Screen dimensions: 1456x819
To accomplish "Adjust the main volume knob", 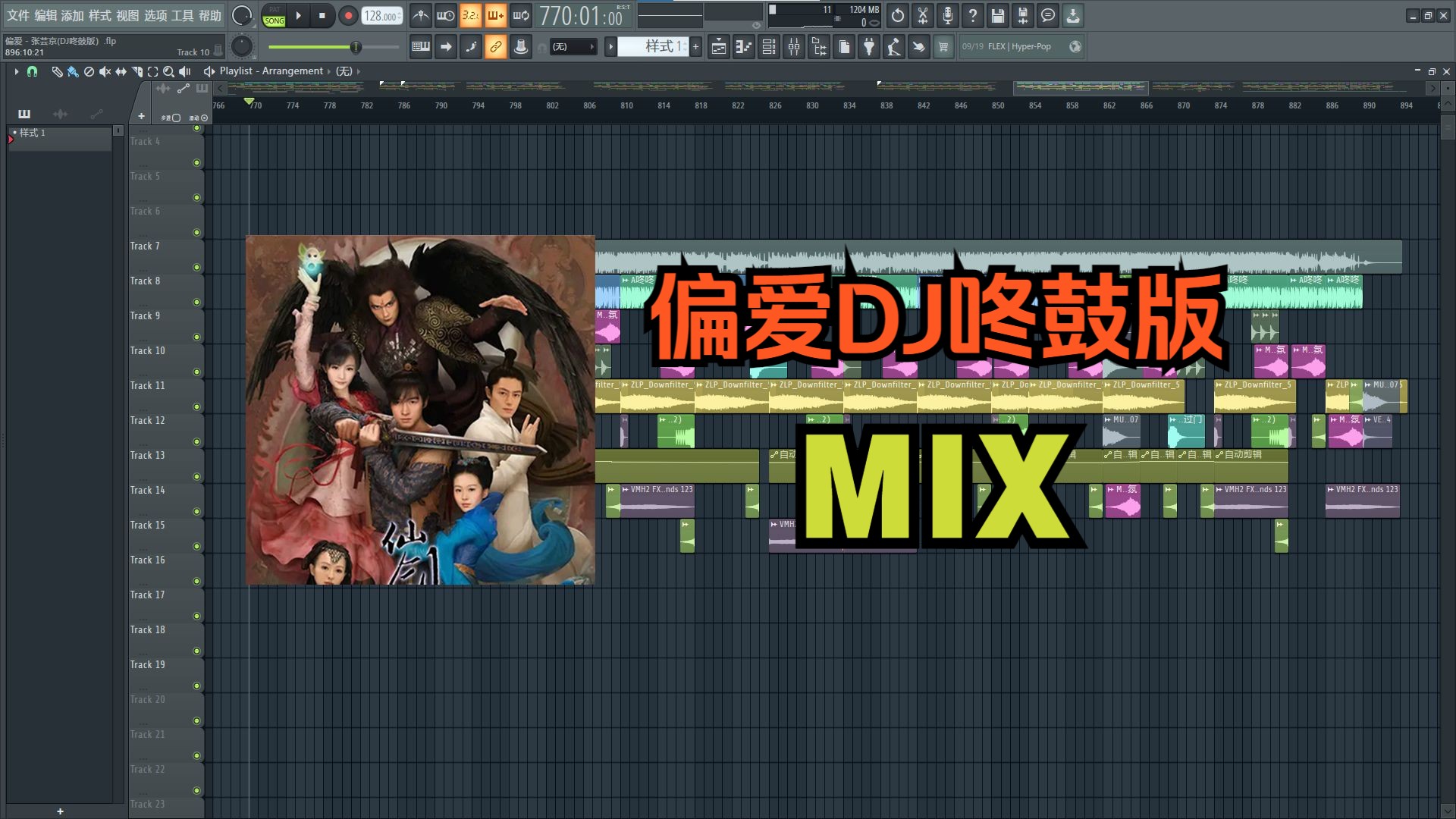I will (x=242, y=16).
